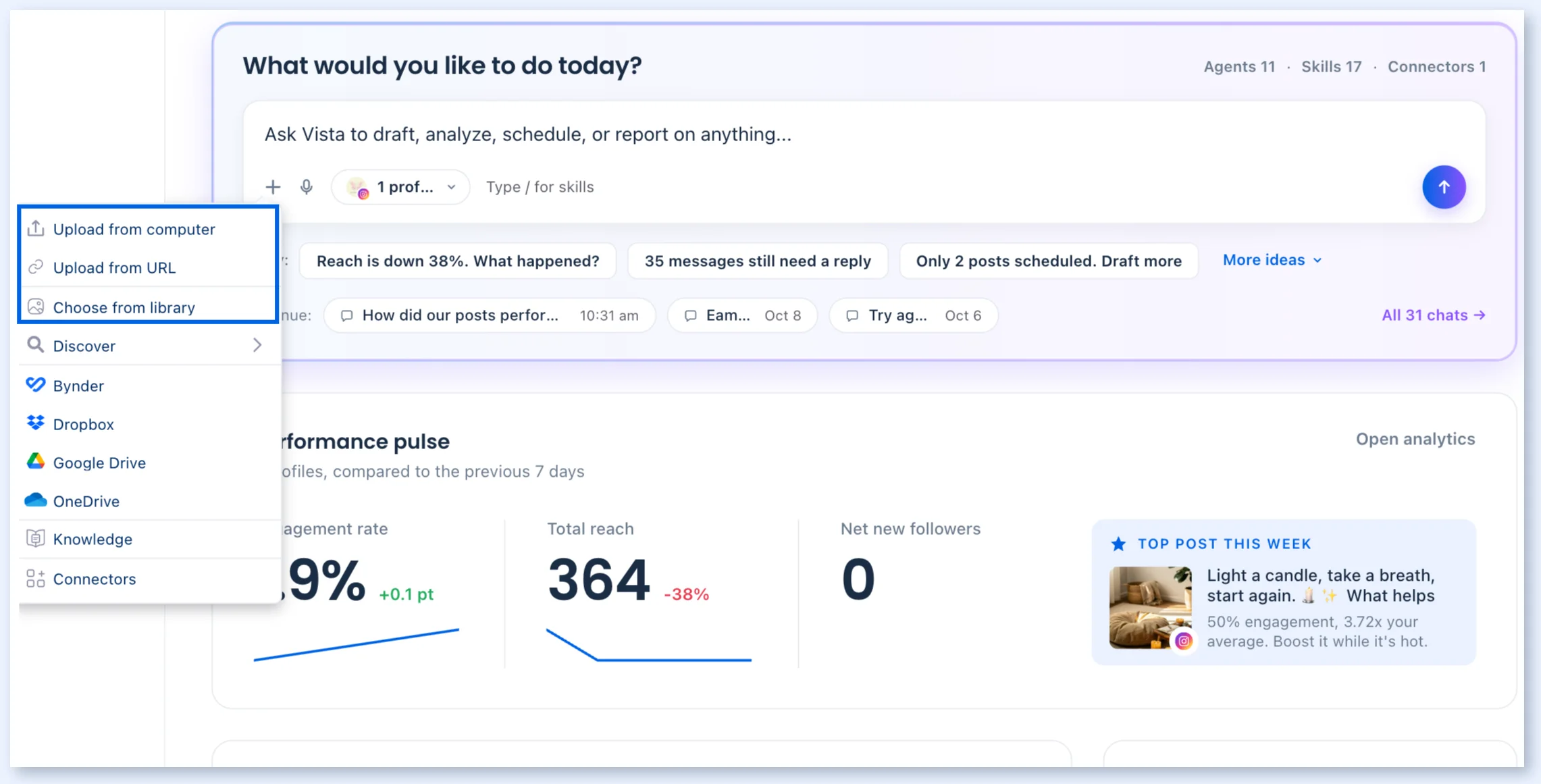Resume the 'Try ag...' chat from Oct 6
1541x784 pixels.
click(913, 315)
